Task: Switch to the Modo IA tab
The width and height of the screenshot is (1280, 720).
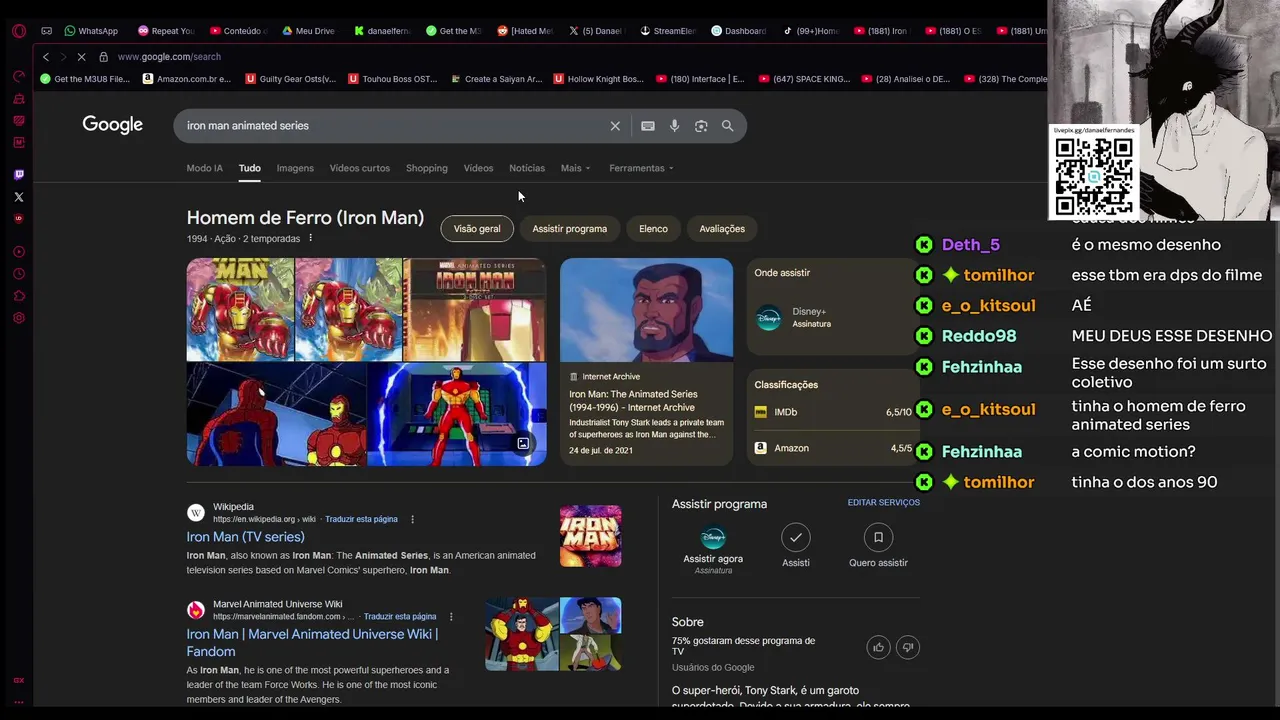Action: [204, 168]
